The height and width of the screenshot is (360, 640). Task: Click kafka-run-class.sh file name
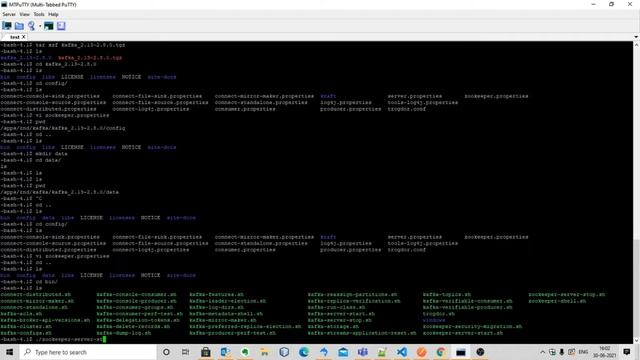click(336, 307)
